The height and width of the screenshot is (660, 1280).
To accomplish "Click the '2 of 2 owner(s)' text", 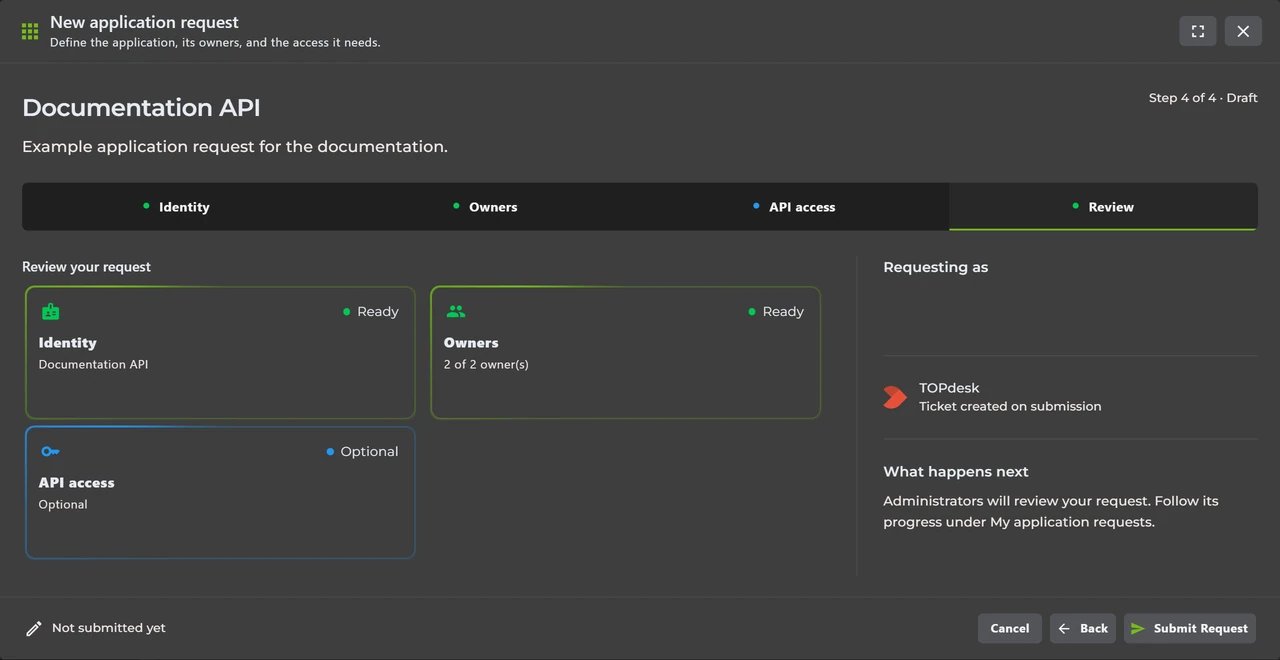I will (x=486, y=364).
